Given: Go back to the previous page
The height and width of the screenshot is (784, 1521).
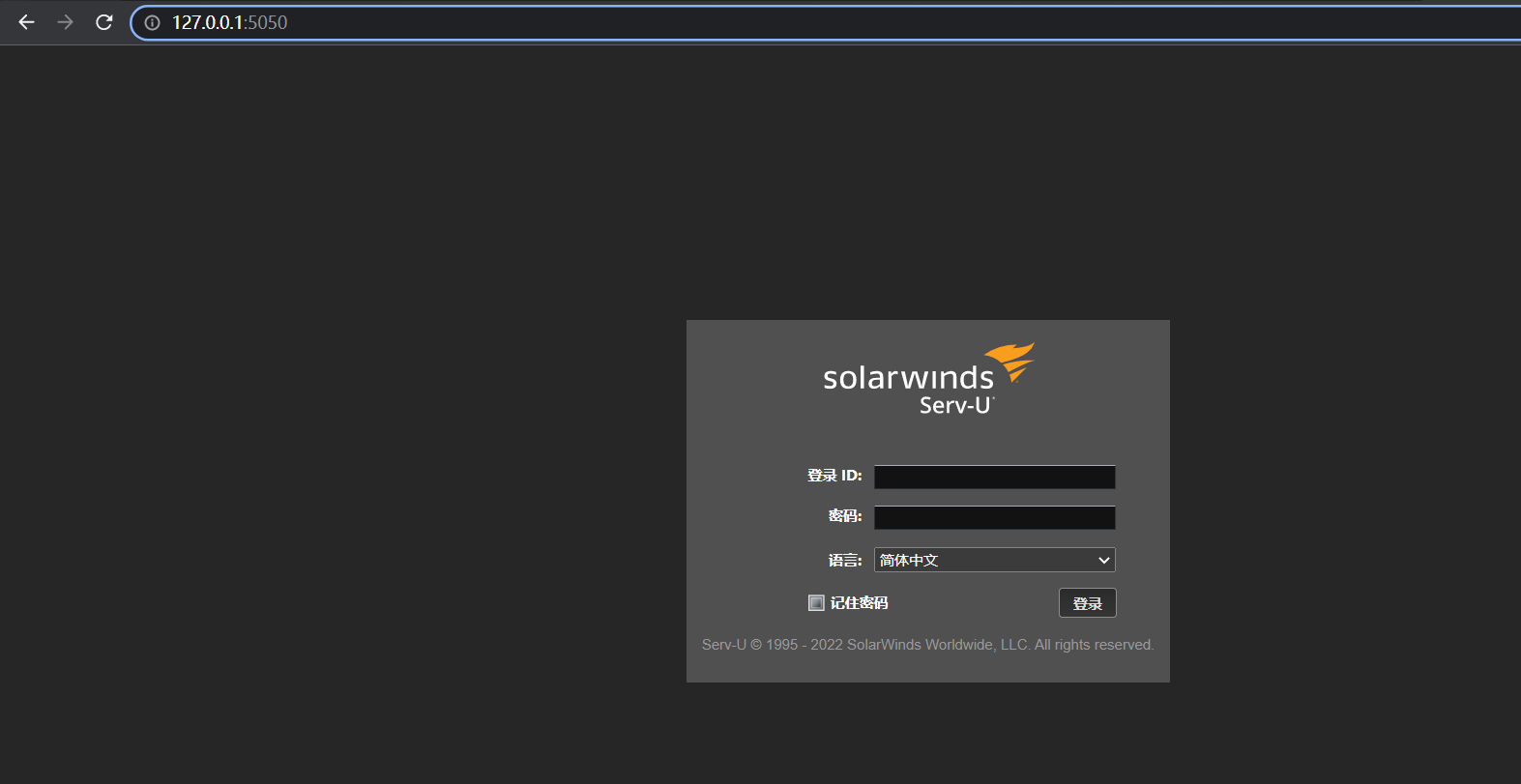Looking at the screenshot, I should pyautogui.click(x=26, y=22).
